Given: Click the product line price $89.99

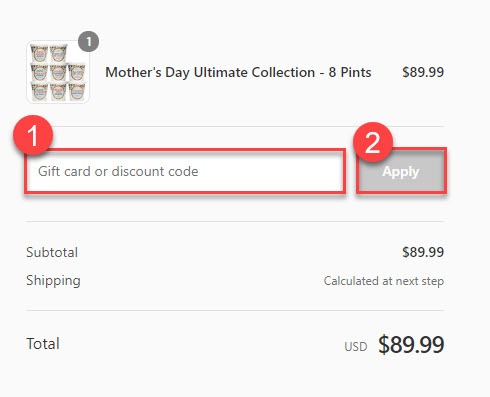Looking at the screenshot, I should tap(423, 72).
